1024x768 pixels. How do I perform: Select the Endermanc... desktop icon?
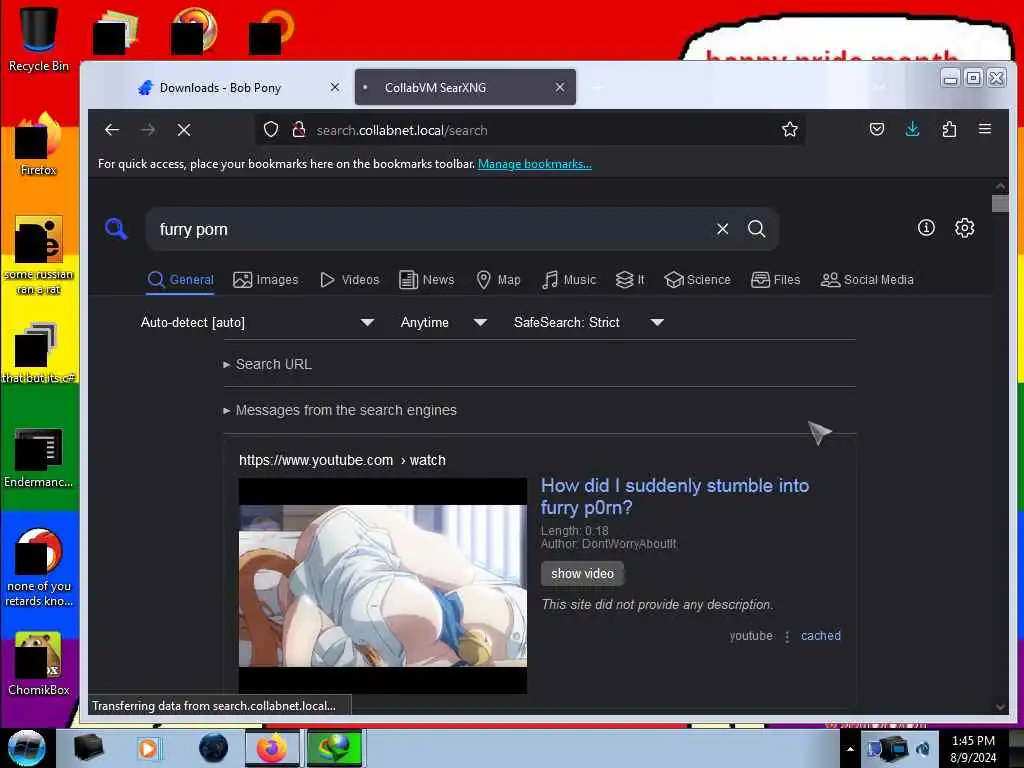tap(39, 457)
